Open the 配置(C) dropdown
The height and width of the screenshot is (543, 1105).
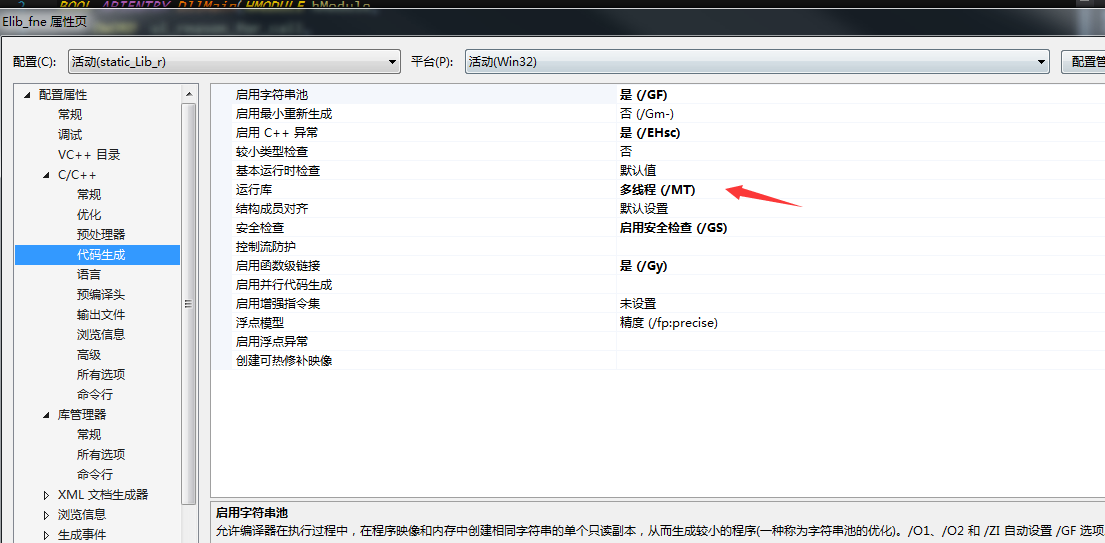pyautogui.click(x=235, y=62)
